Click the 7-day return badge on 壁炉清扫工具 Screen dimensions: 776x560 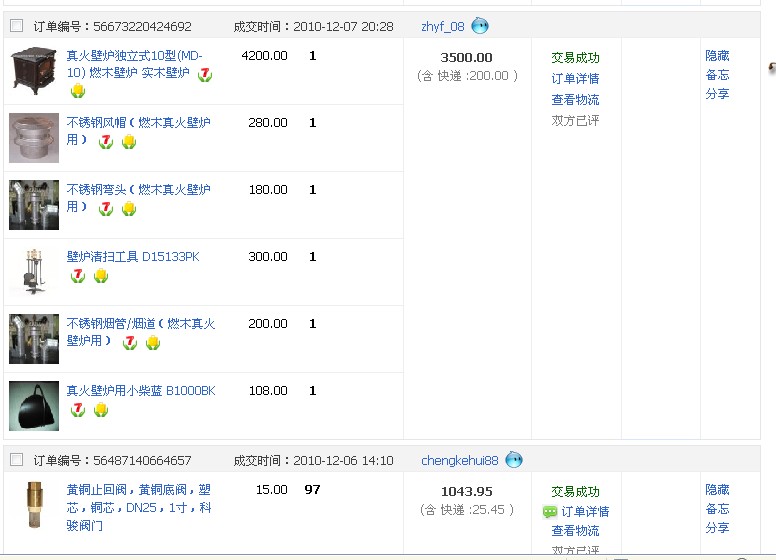point(78,276)
